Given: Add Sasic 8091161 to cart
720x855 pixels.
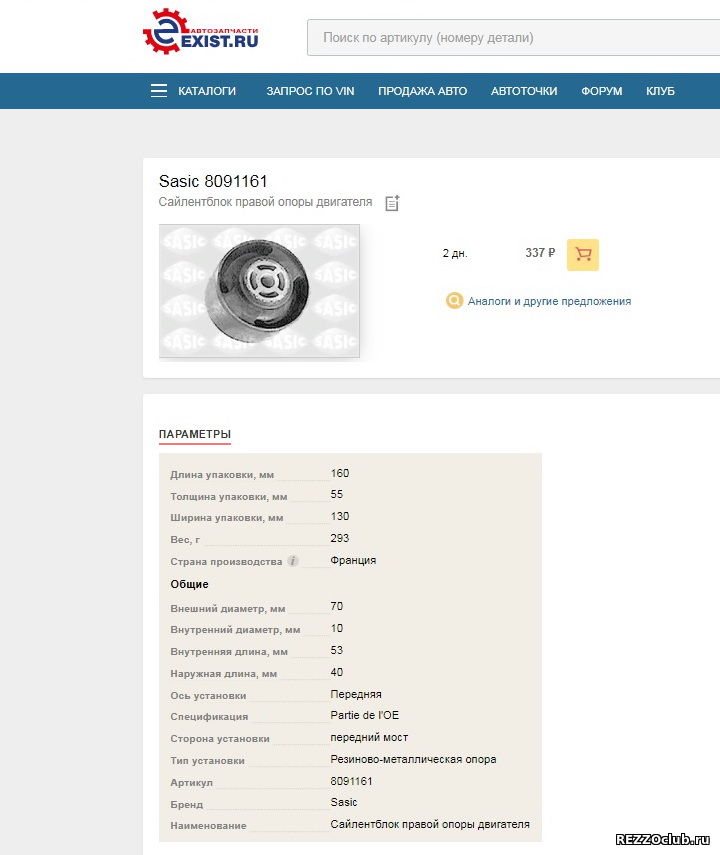Looking at the screenshot, I should pos(583,255).
